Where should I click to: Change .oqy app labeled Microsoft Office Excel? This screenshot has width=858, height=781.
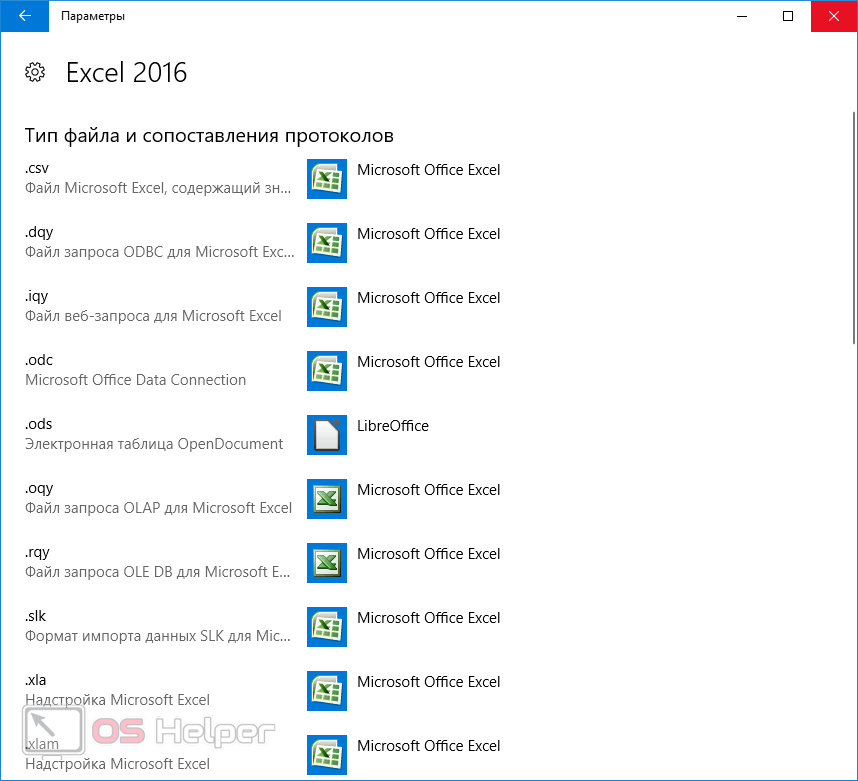(x=428, y=490)
